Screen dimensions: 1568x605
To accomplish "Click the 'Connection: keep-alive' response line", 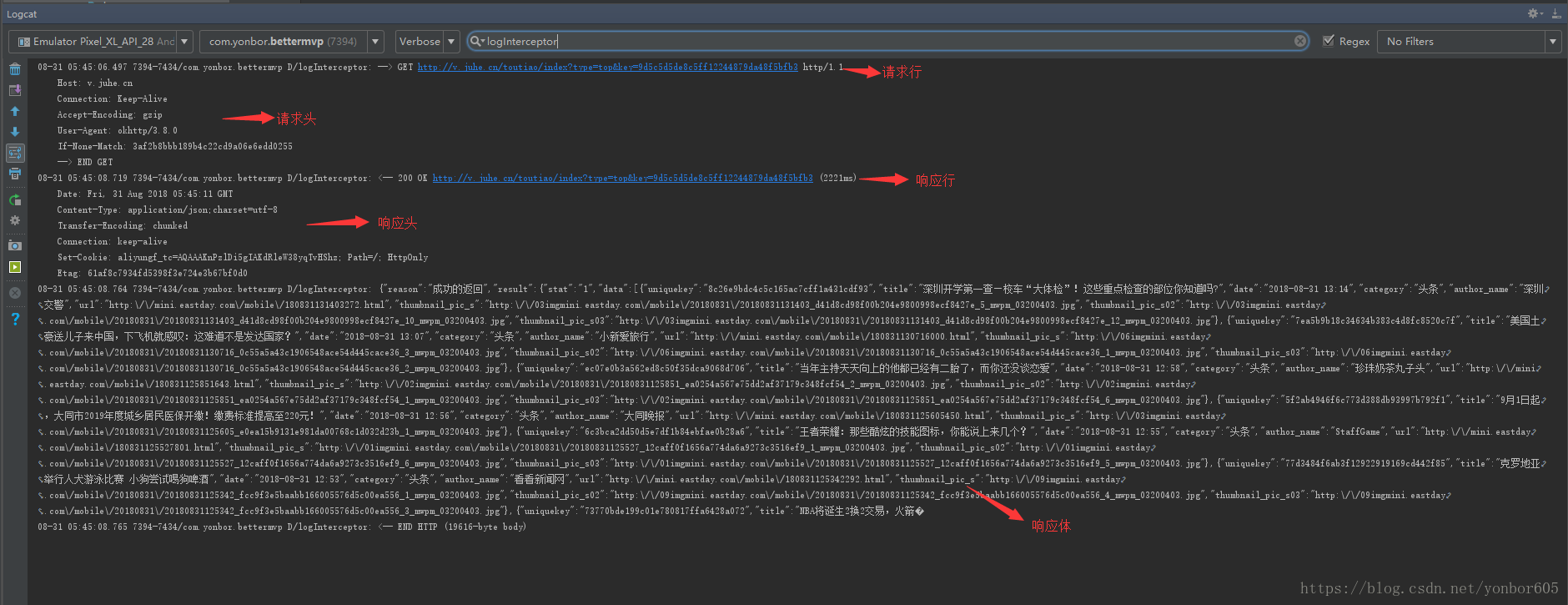I will (112, 241).
